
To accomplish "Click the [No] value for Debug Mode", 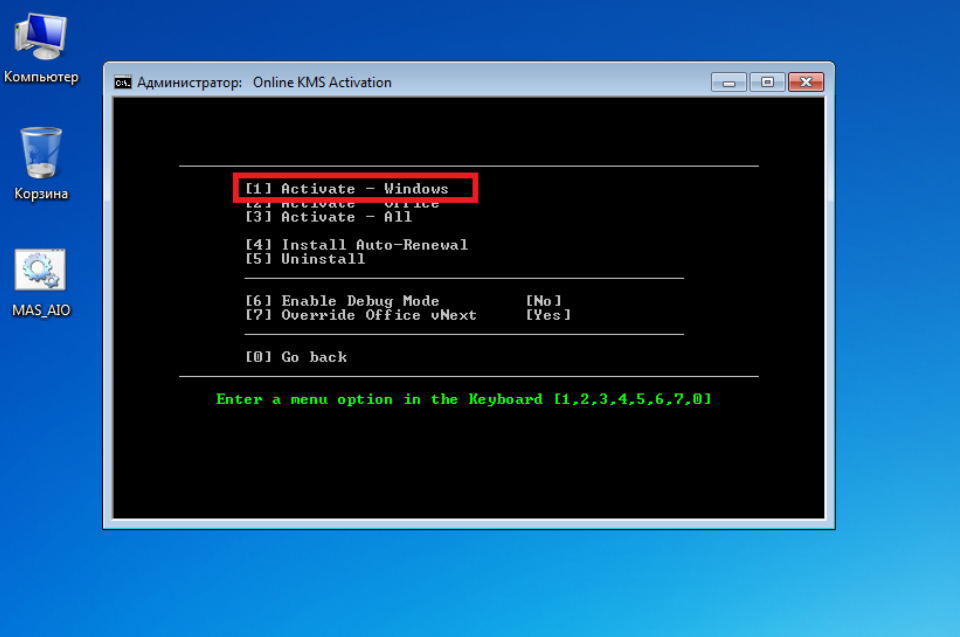I will (543, 301).
